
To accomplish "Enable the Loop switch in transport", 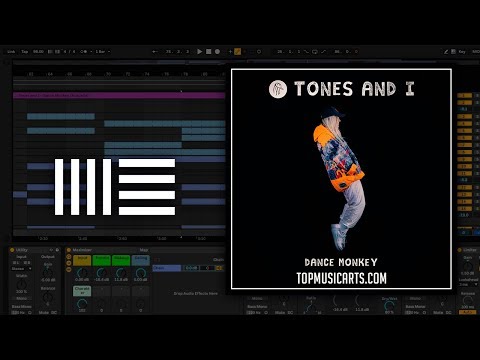I will [315, 52].
